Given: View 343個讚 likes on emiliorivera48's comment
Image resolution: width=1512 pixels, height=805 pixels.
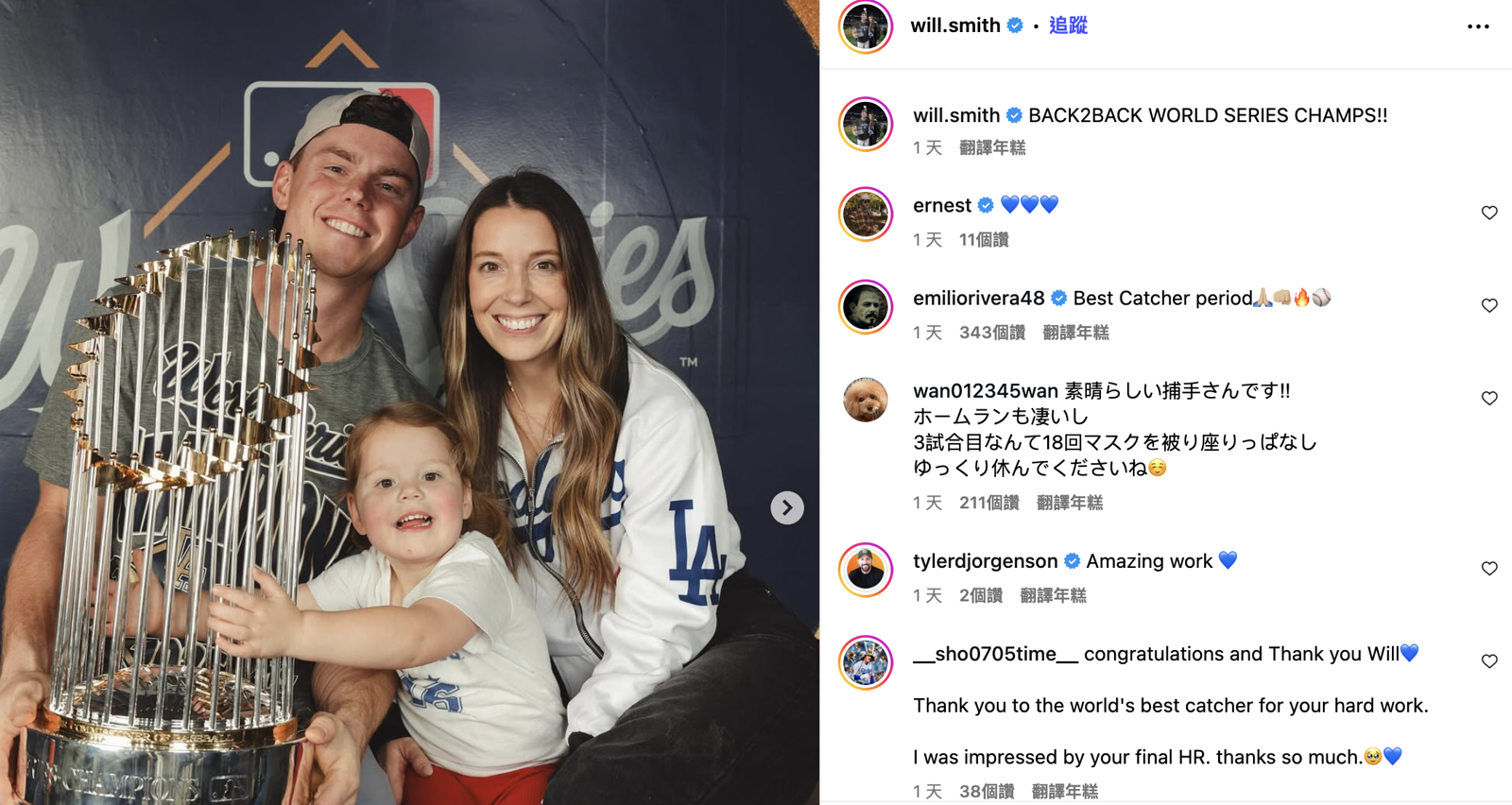Looking at the screenshot, I should pos(992,333).
